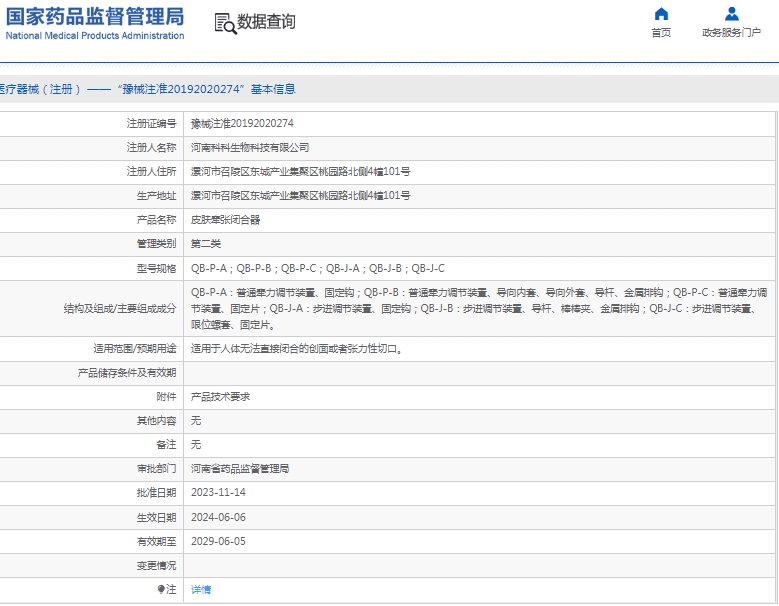Click the 变更情况 row label

(156, 566)
